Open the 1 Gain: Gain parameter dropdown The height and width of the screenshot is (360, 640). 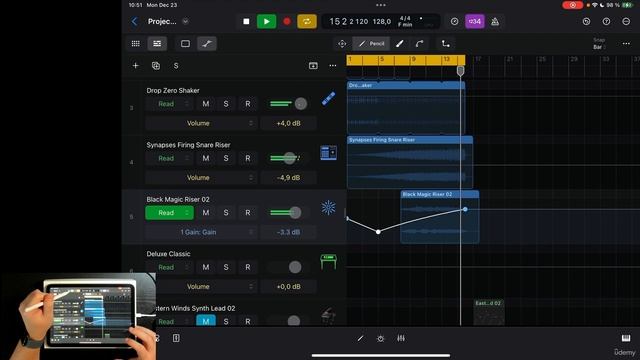pyautogui.click(x=201, y=232)
